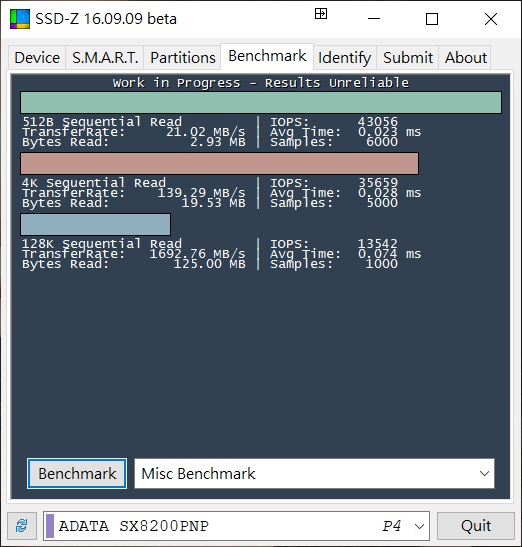
Task: Click the Samples value 5000
Action: coord(382,203)
